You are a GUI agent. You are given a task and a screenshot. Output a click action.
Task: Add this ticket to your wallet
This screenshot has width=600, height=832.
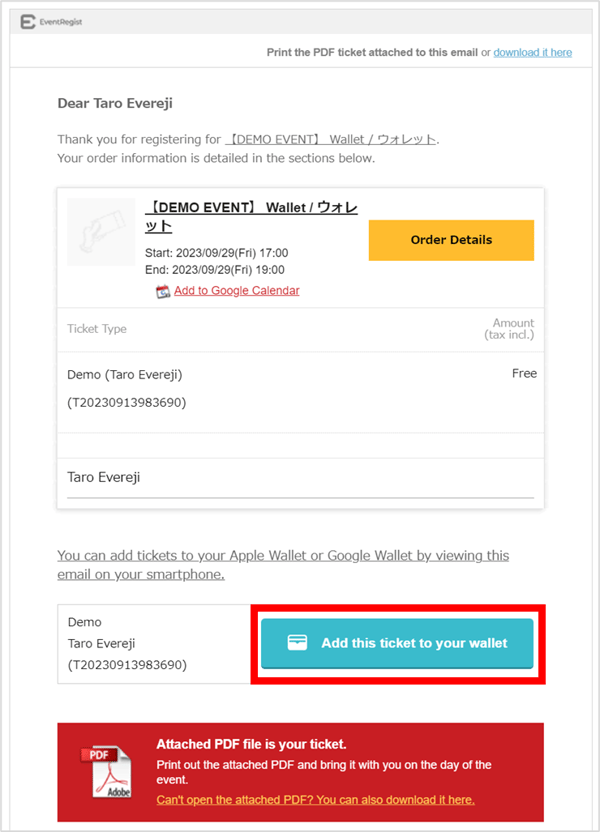397,643
